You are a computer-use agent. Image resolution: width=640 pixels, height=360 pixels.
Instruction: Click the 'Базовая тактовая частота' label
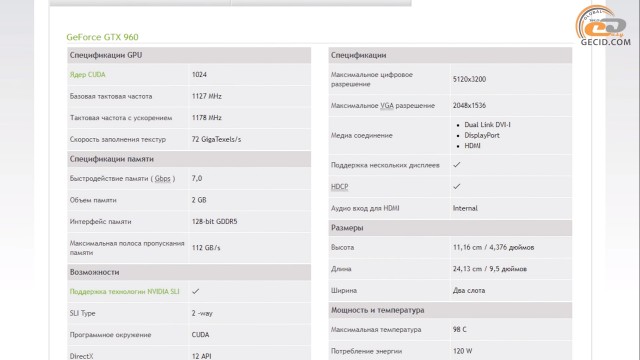111,96
